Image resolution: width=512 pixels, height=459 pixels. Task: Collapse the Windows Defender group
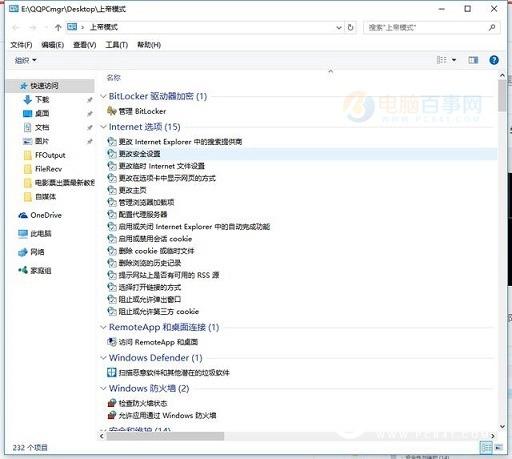click(103, 358)
